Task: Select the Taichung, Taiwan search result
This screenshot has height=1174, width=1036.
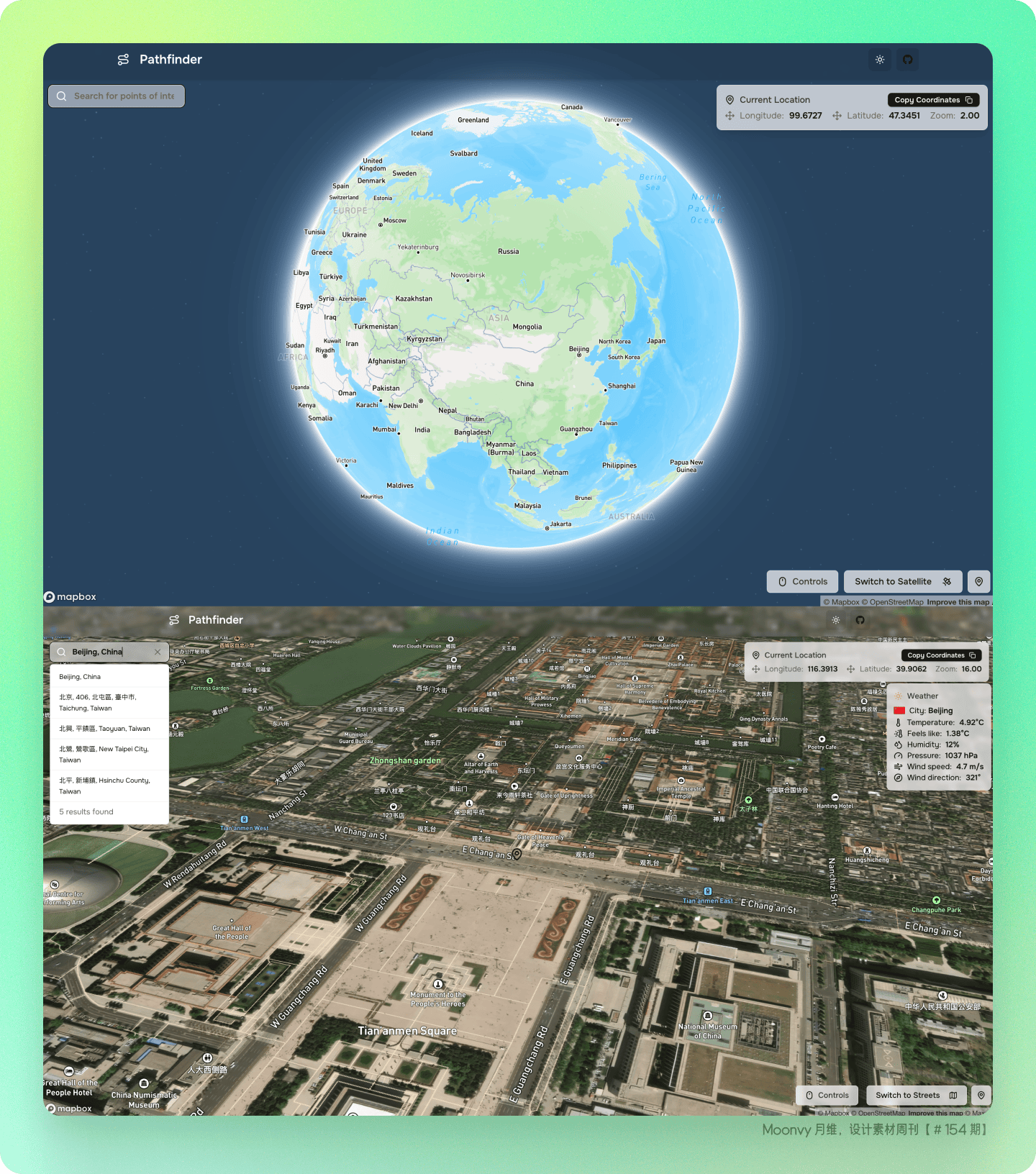Action: 109,703
